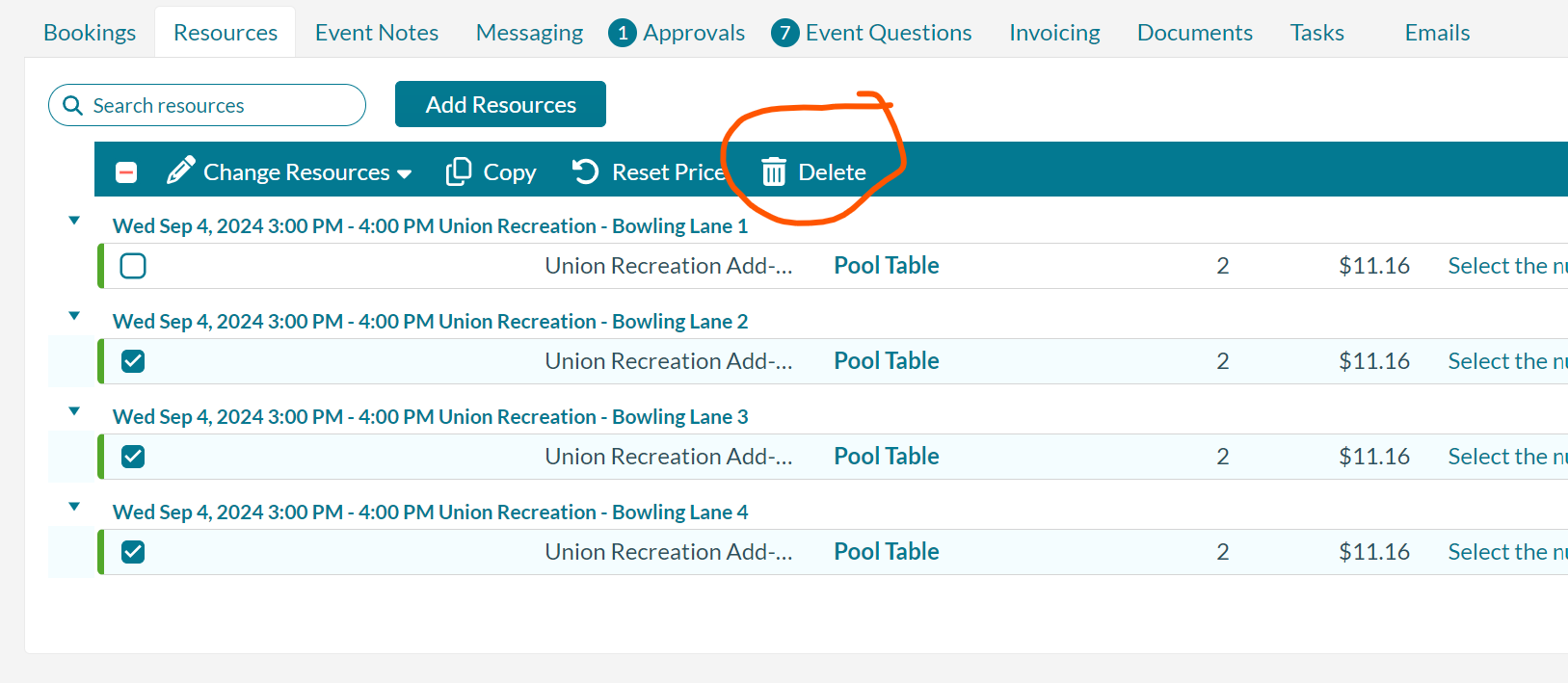Toggle the select-all checkbox in toolbar
1568x683 pixels.
tap(126, 172)
